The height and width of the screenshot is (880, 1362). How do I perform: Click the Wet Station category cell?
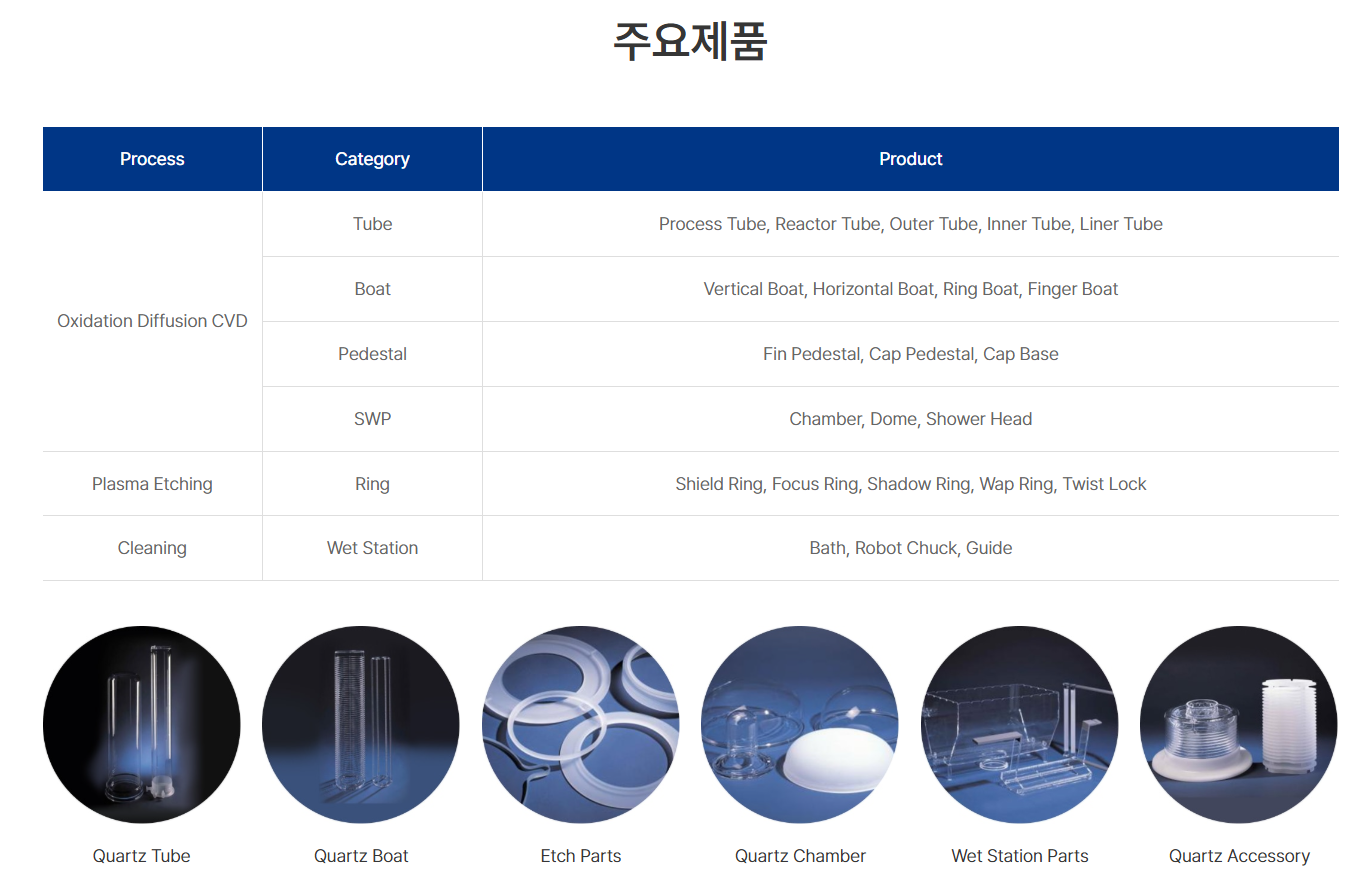pyautogui.click(x=372, y=548)
